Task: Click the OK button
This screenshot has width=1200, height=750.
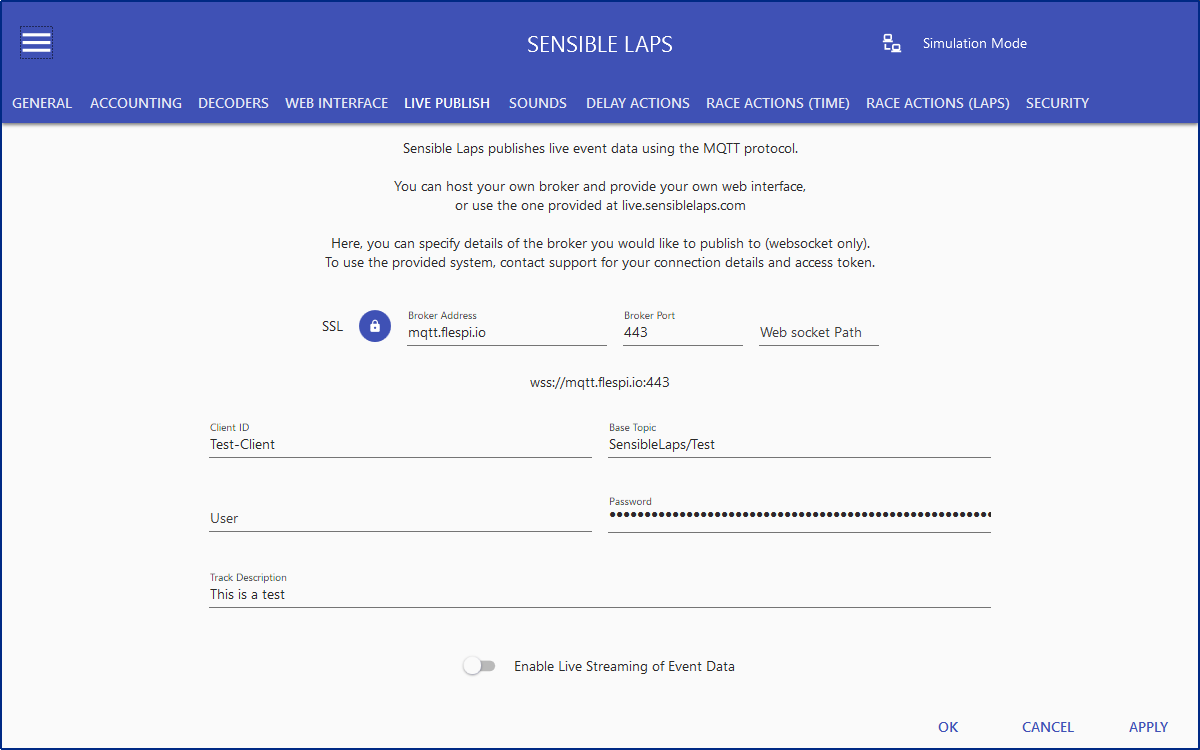Action: pos(948,727)
